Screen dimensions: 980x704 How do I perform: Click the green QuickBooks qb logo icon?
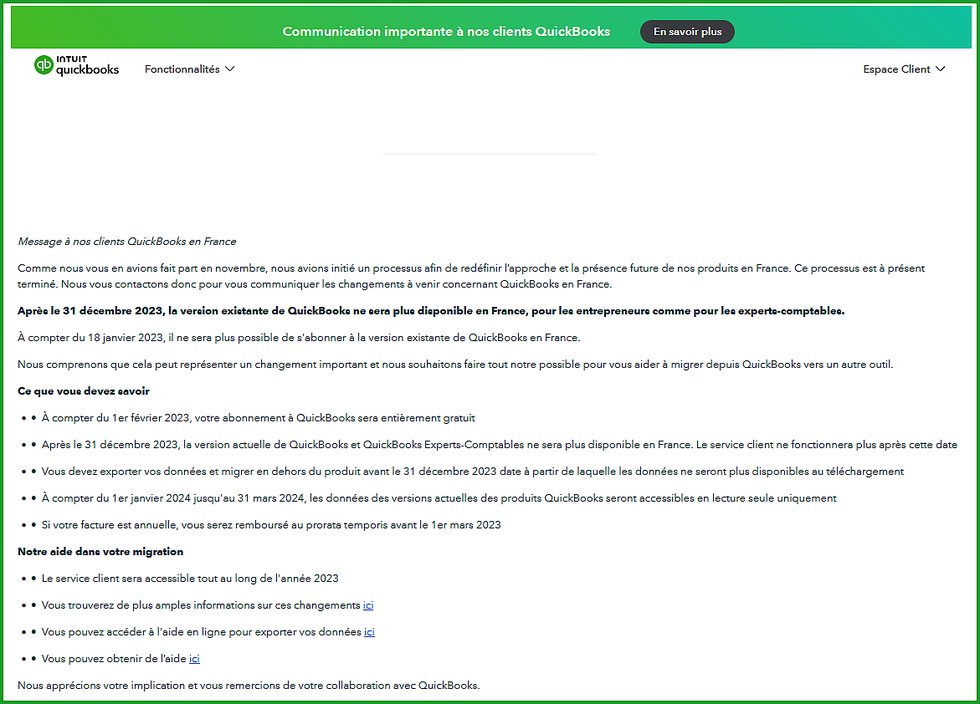point(45,65)
